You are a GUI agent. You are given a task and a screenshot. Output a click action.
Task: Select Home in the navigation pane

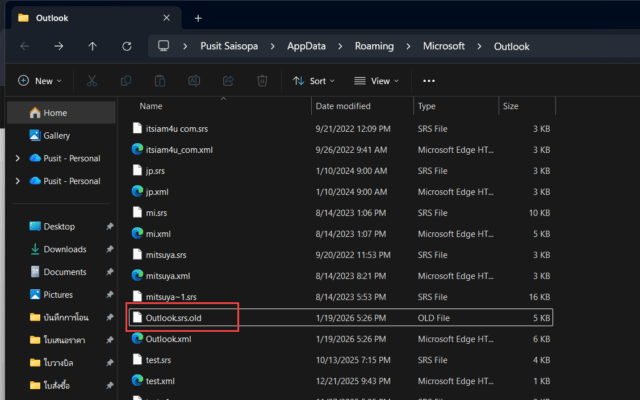(62, 113)
